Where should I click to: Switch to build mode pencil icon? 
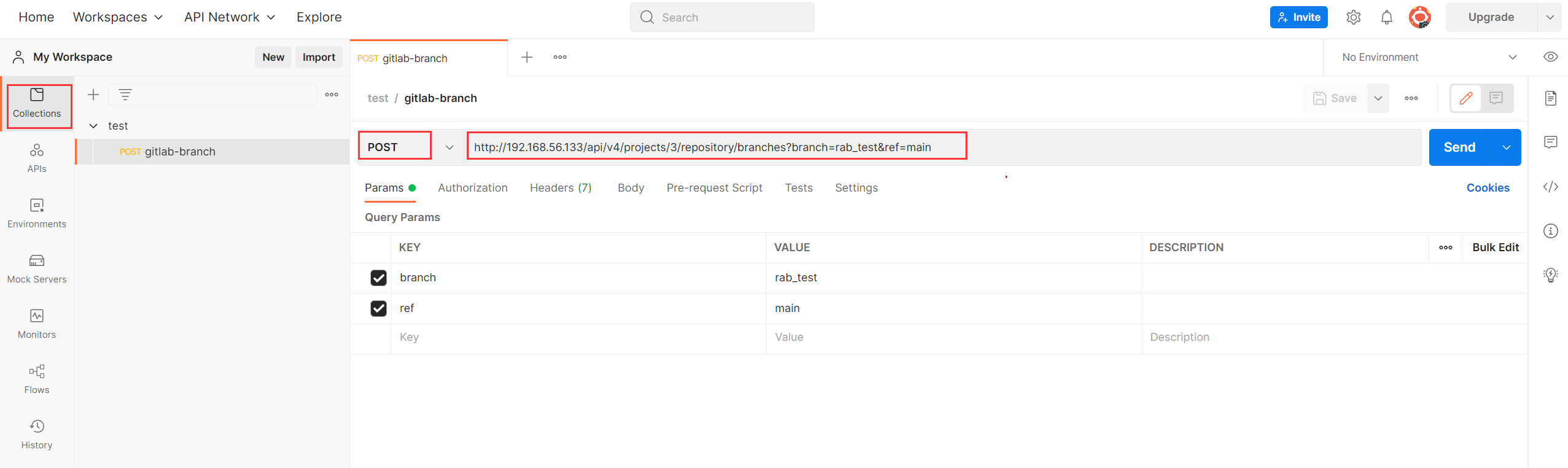pyautogui.click(x=1466, y=98)
